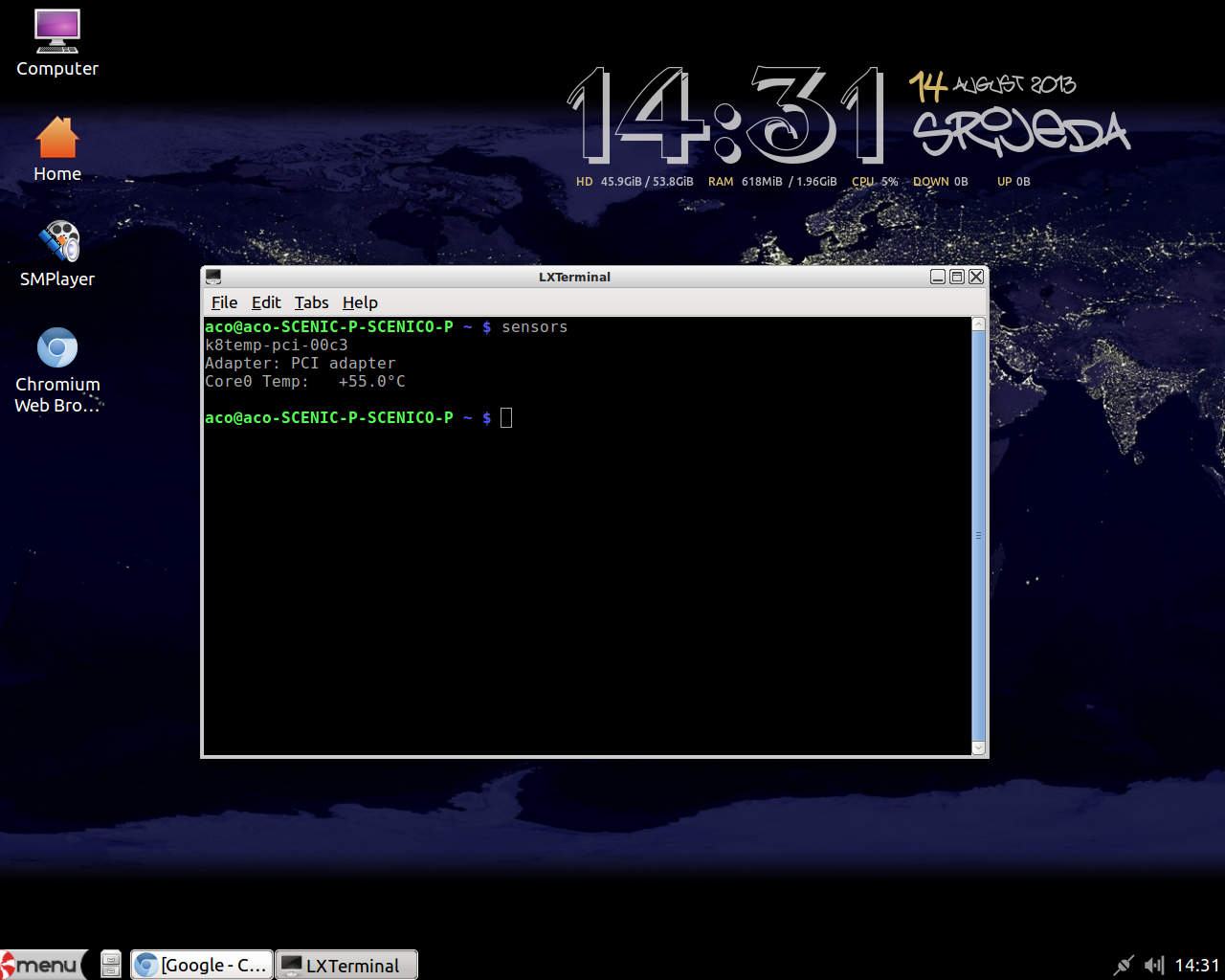Minimize the LXTerminal window
The height and width of the screenshot is (980, 1225).
(x=938, y=277)
